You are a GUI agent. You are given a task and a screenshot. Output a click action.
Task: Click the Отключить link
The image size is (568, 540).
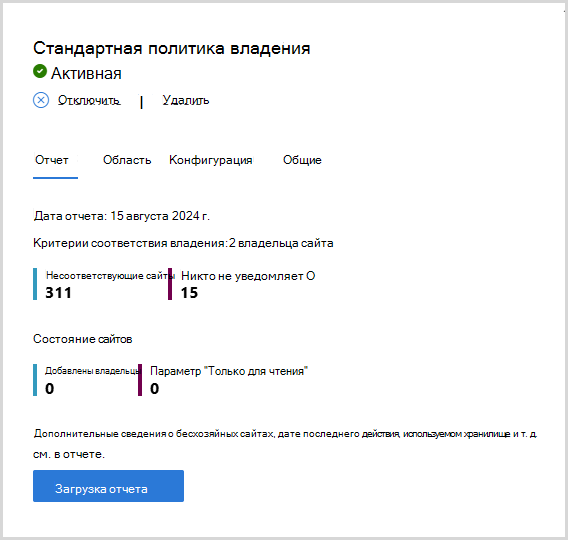click(x=89, y=100)
